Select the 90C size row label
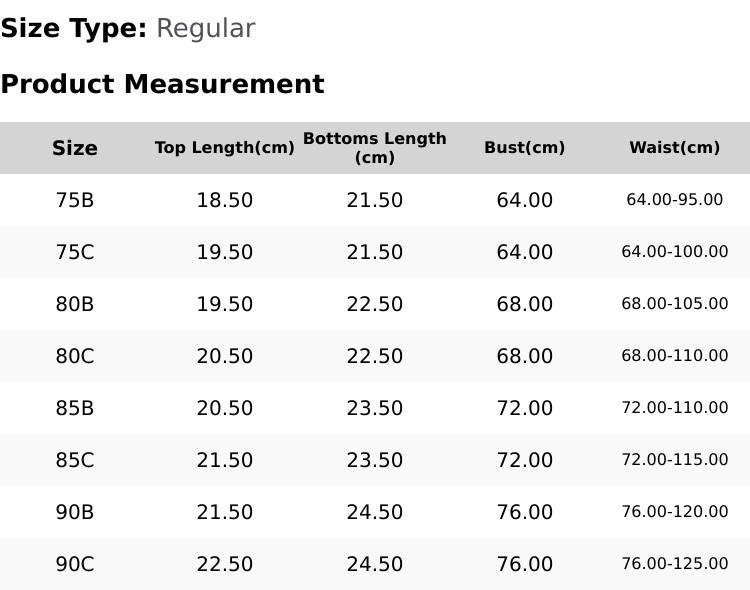 (75, 564)
